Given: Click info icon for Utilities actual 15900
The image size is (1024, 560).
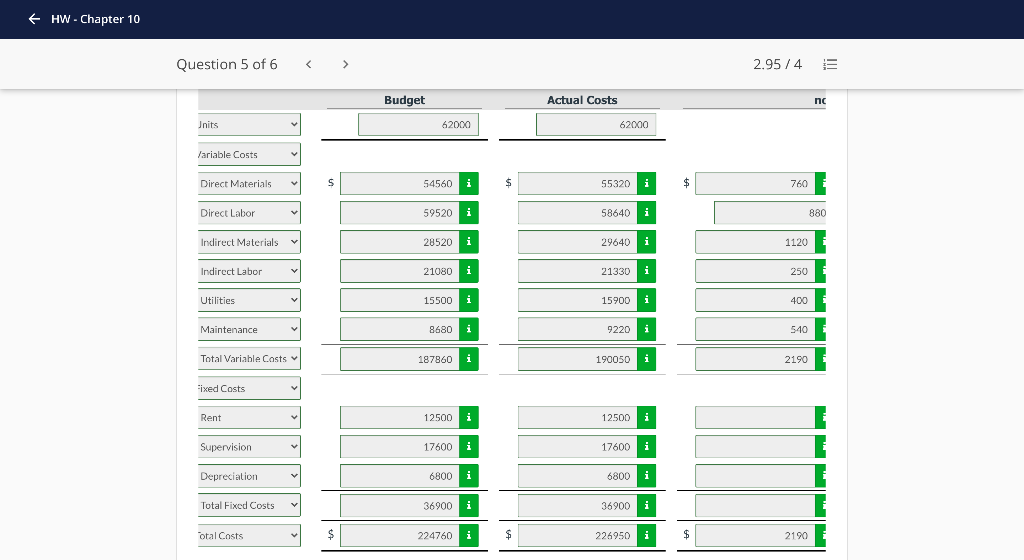Looking at the screenshot, I should click(x=647, y=300).
